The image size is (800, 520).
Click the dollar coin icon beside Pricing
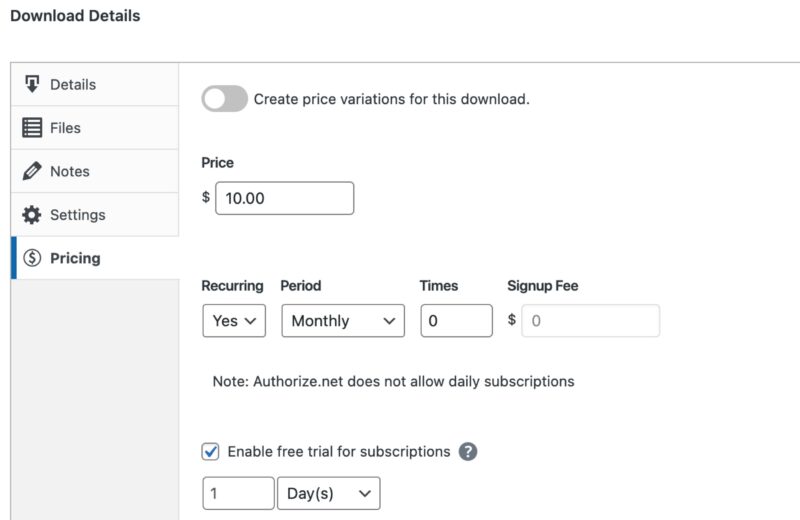32,258
